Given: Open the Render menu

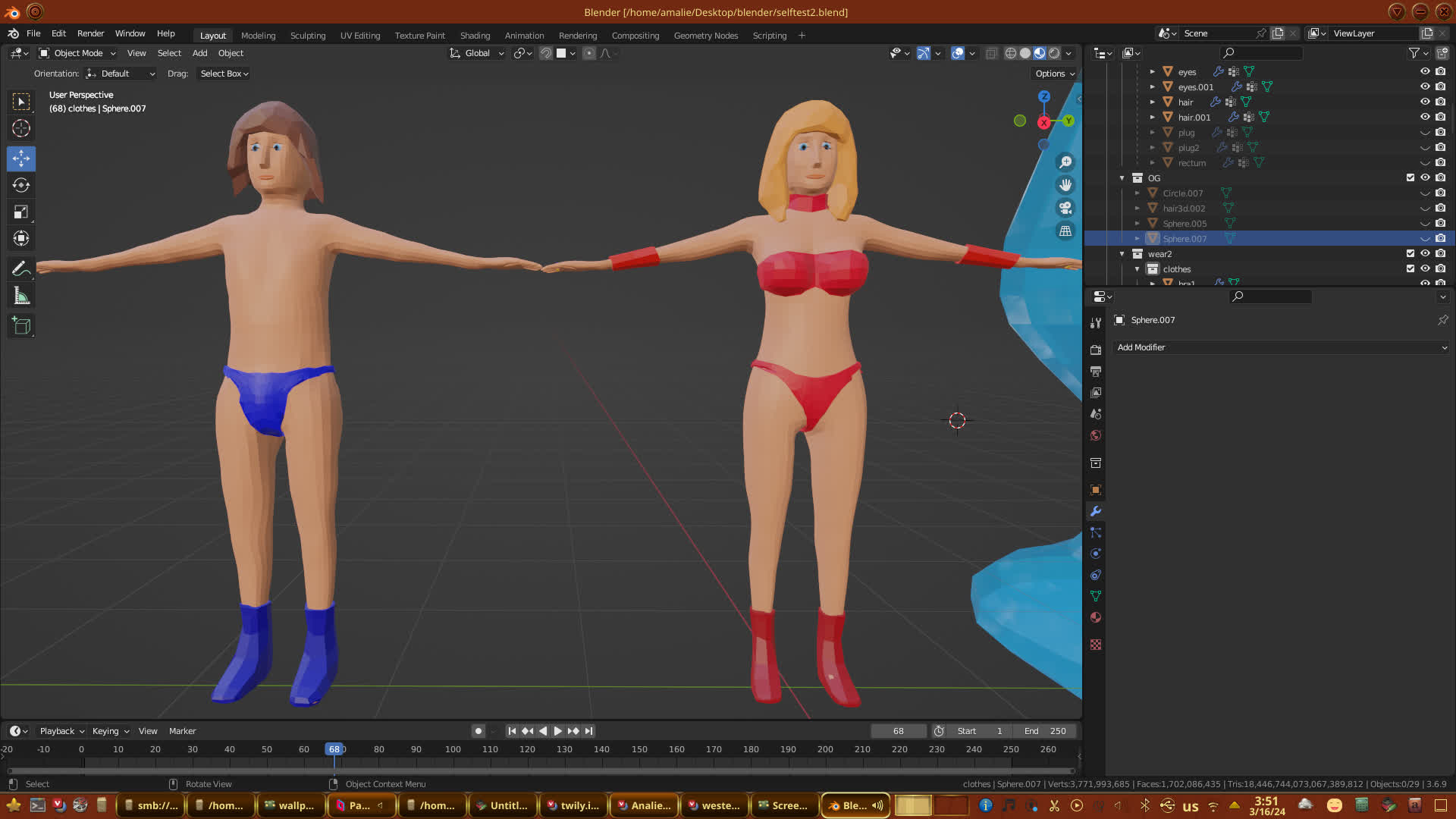Looking at the screenshot, I should pyautogui.click(x=90, y=33).
